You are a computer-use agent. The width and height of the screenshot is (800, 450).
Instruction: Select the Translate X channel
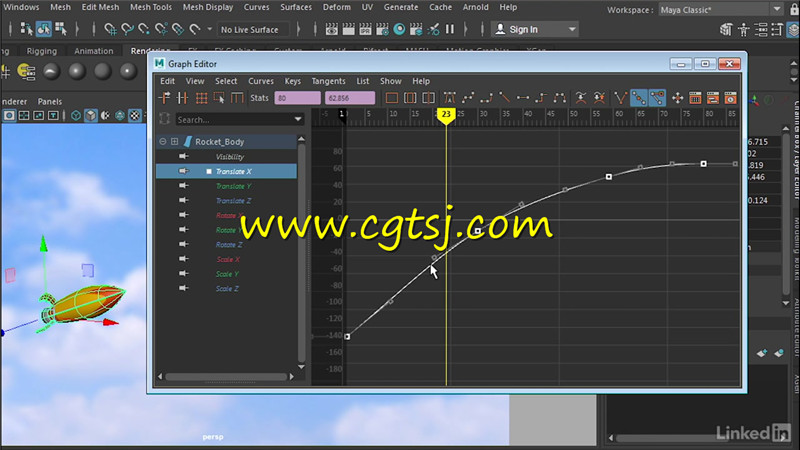(x=227, y=171)
